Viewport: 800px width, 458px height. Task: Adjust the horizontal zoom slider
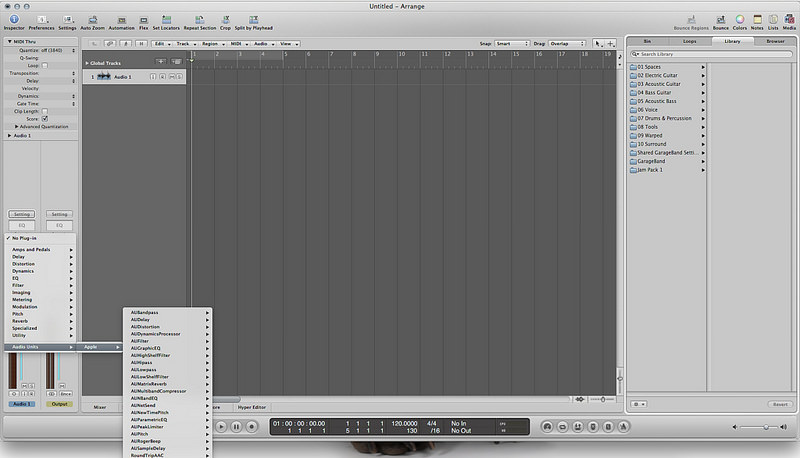(602, 399)
